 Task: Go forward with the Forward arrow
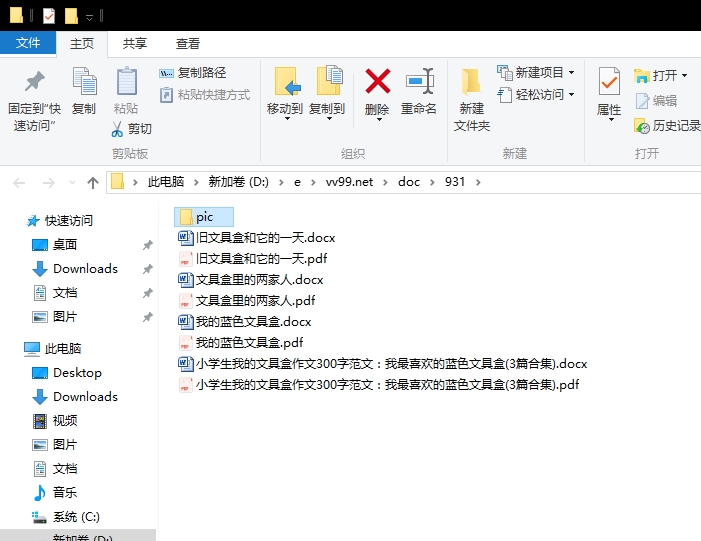pos(48,183)
